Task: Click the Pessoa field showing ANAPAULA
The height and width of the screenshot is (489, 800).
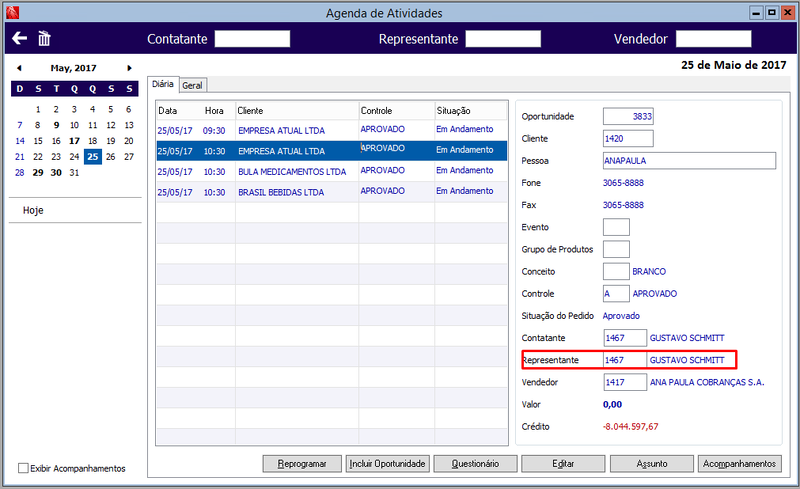Action: tap(689, 160)
